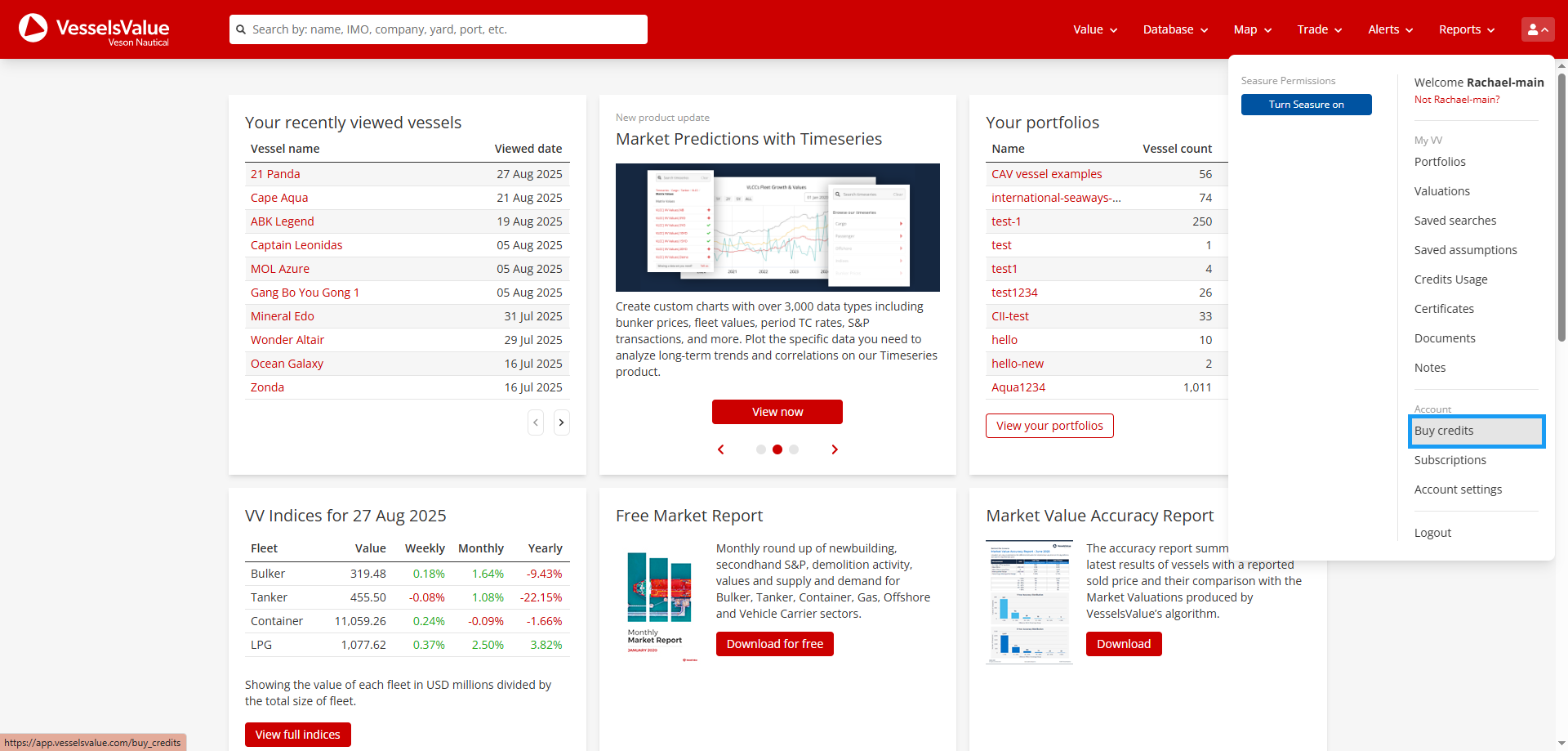Click the View your portfolios button
This screenshot has width=1568, height=751.
tap(1049, 426)
